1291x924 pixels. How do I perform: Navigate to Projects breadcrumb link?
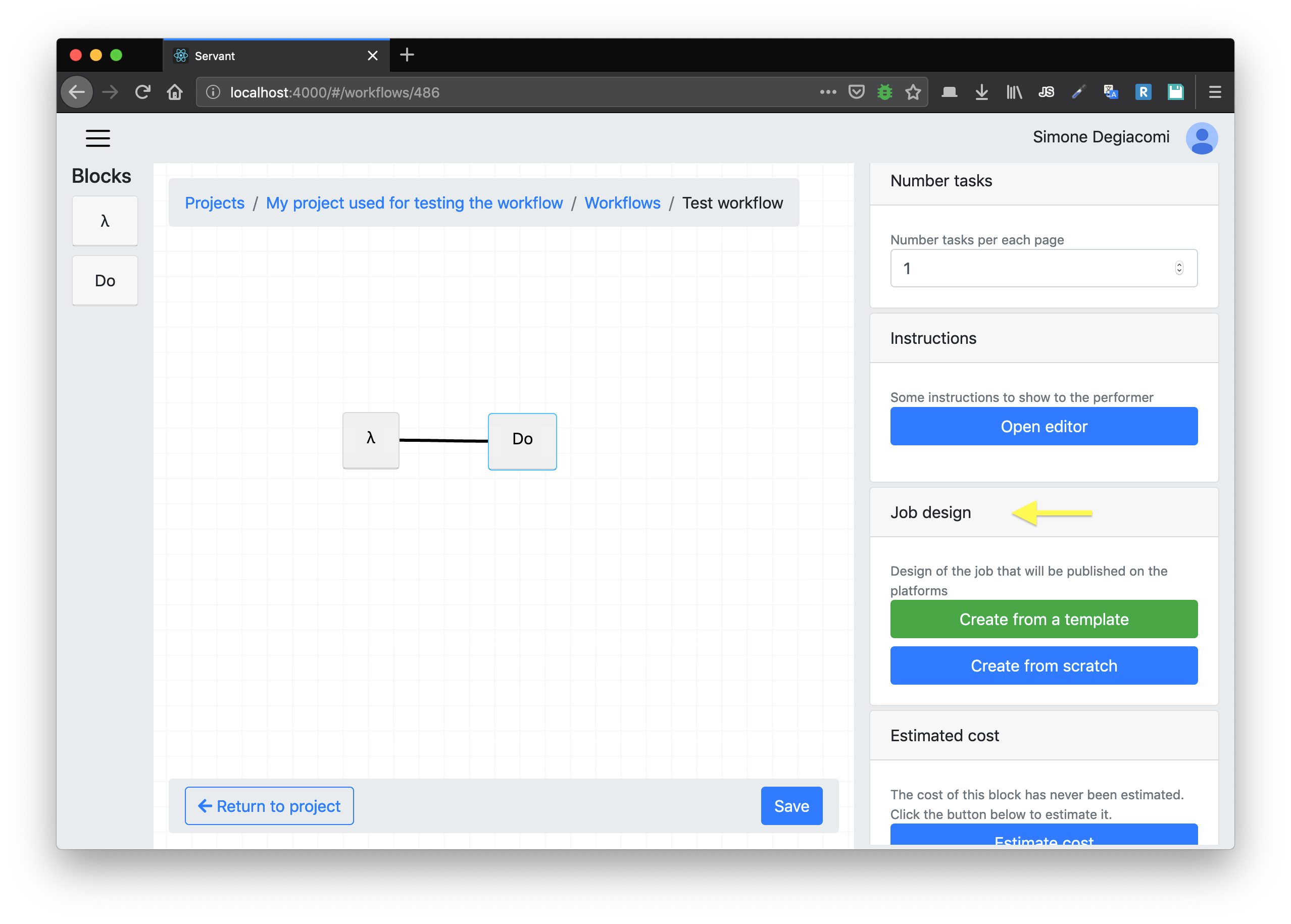point(215,203)
